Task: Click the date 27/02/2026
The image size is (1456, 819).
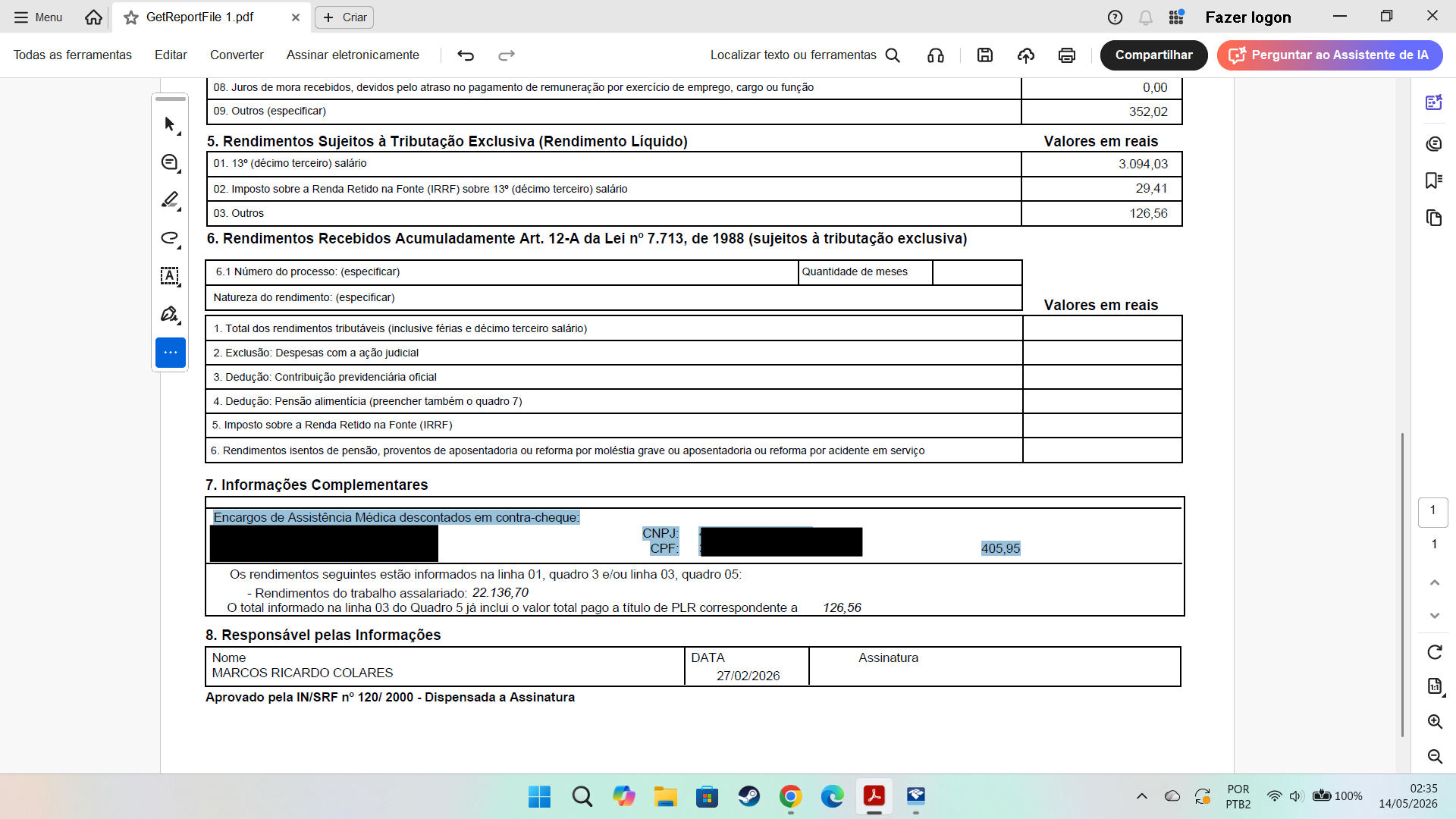Action: tap(748, 676)
